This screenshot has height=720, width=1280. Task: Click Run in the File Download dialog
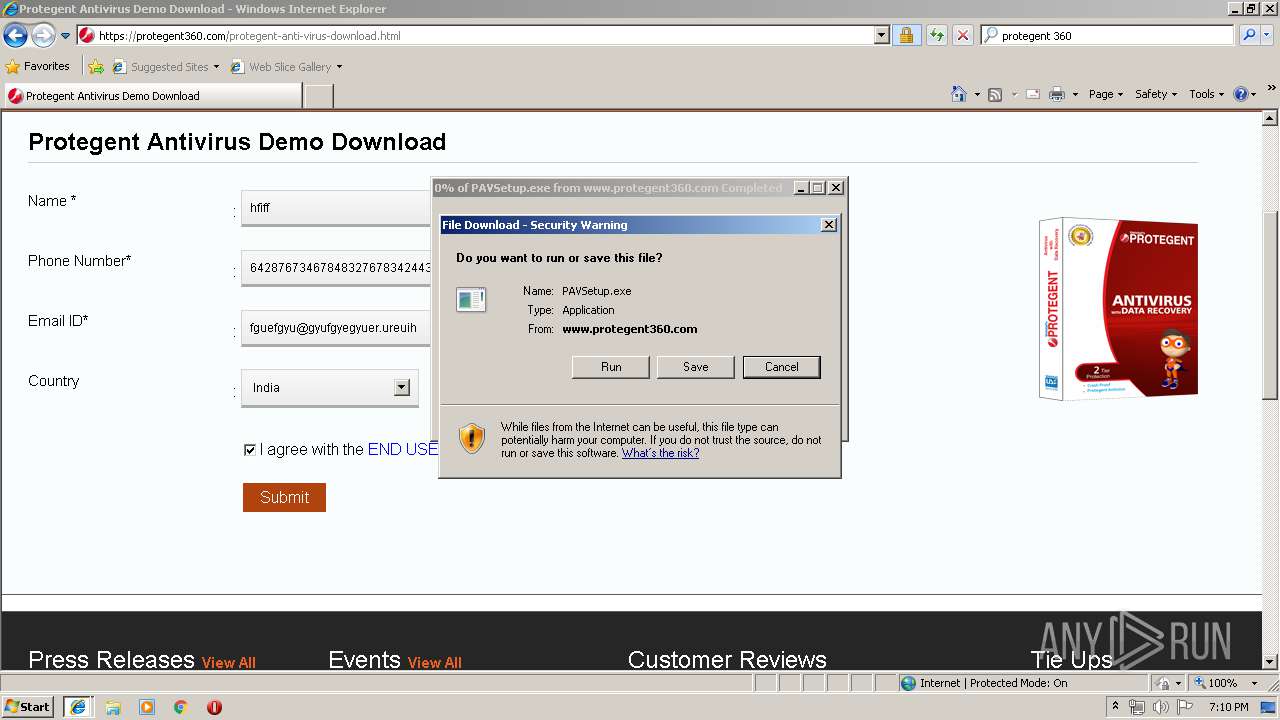611,367
